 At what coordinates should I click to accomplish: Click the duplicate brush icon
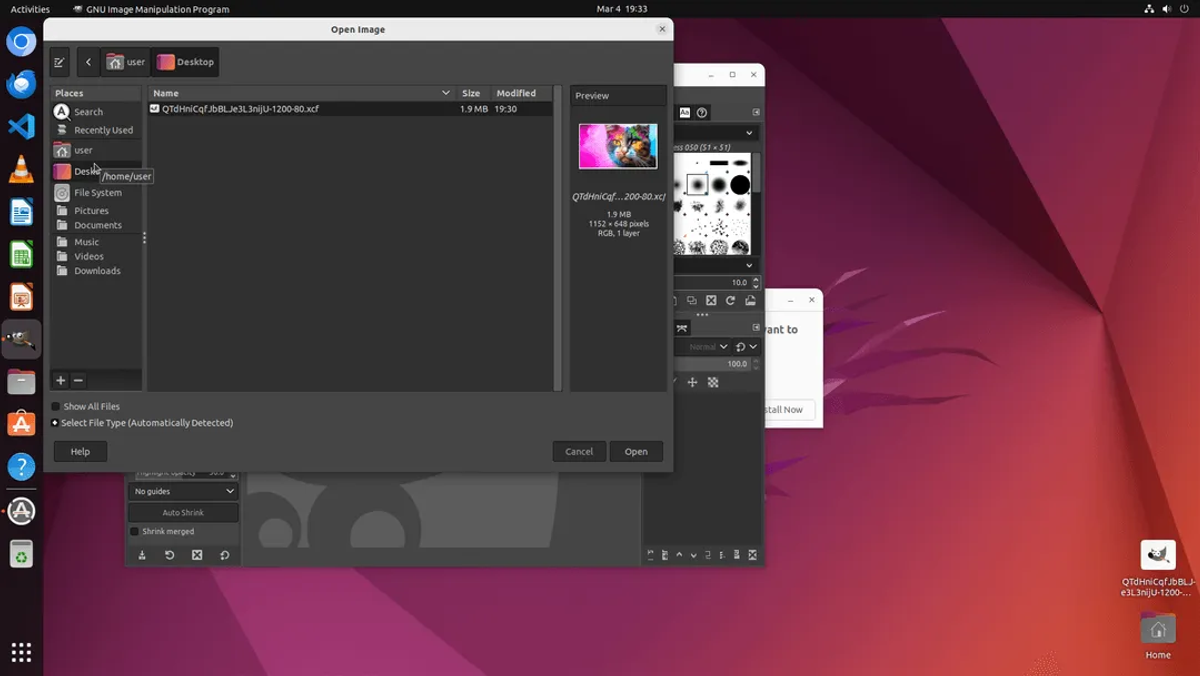(x=691, y=300)
